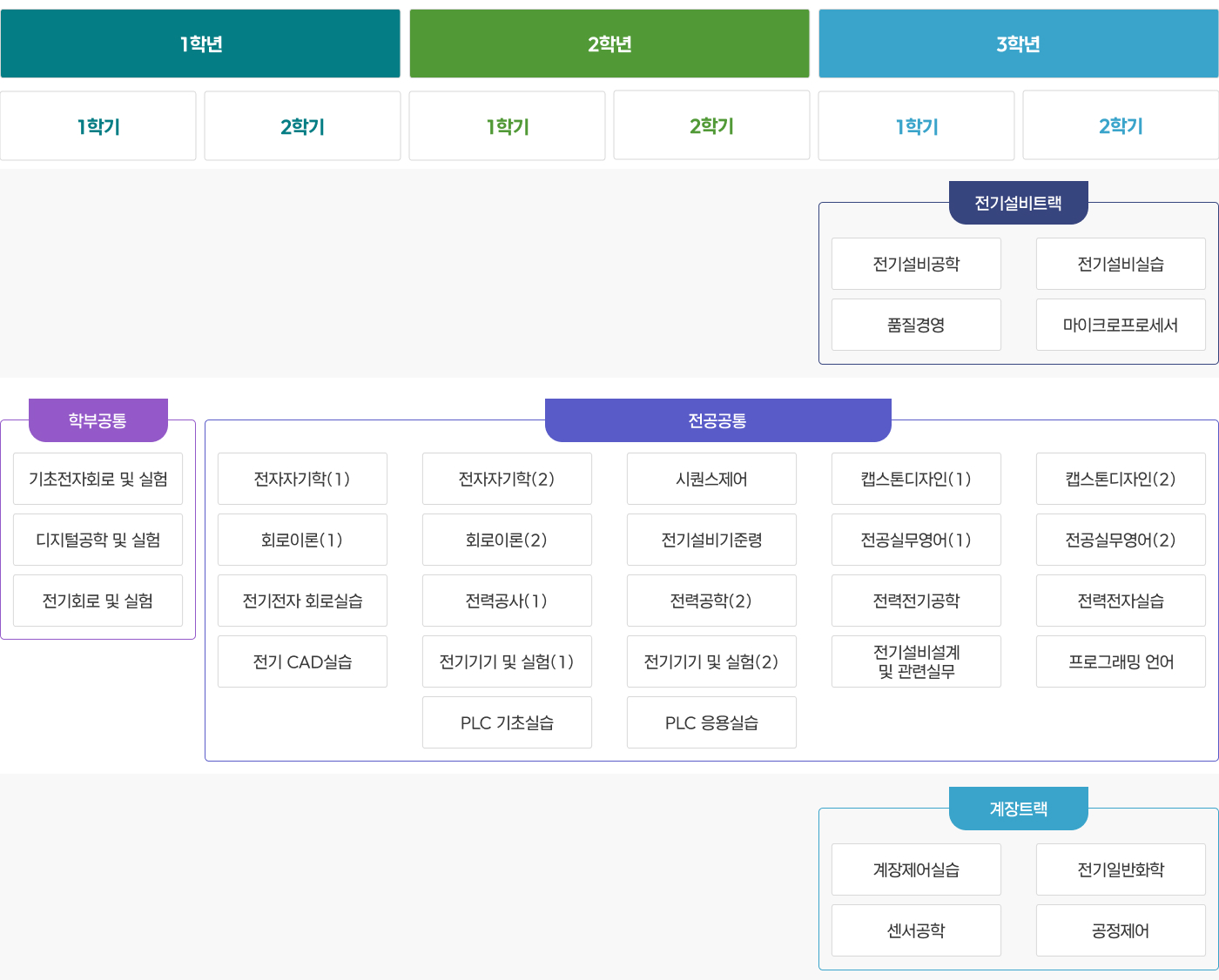Screen dimensions: 1219x980
Task: Click the 학부공통 purple label
Action: pyautogui.click(x=98, y=420)
